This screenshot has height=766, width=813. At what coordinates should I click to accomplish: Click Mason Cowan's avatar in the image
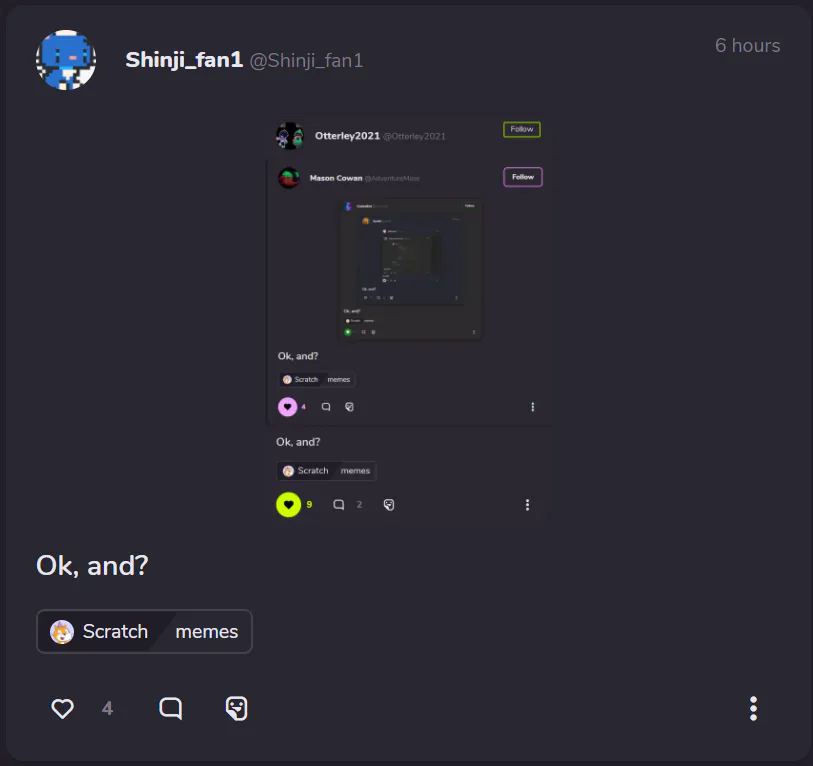point(289,178)
